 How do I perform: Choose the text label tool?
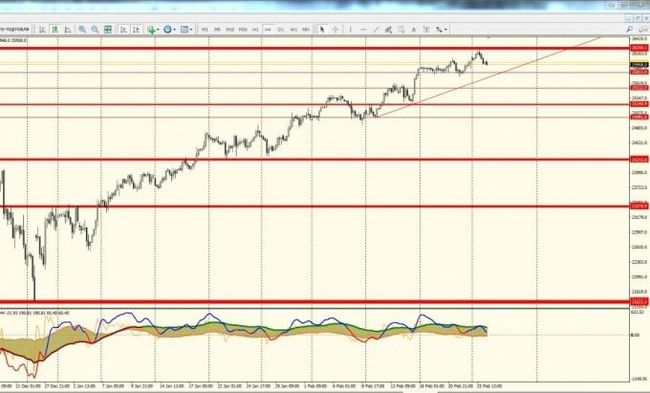click(413, 29)
